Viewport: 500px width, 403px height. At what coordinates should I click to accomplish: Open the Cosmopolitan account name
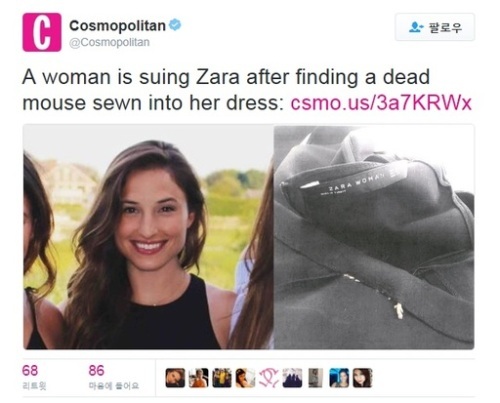coord(117,25)
